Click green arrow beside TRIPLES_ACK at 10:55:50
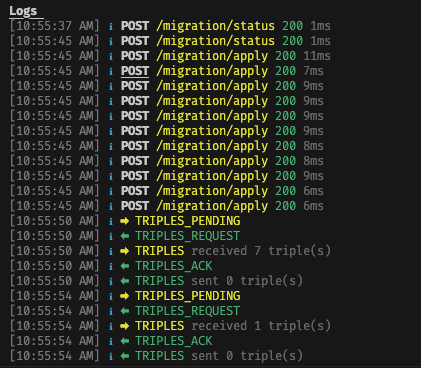Viewport: 421px width, 368px height. (125, 266)
